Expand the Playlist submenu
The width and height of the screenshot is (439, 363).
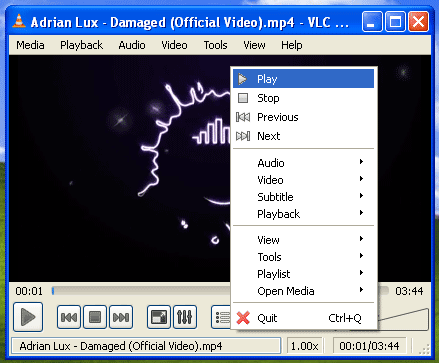(303, 274)
